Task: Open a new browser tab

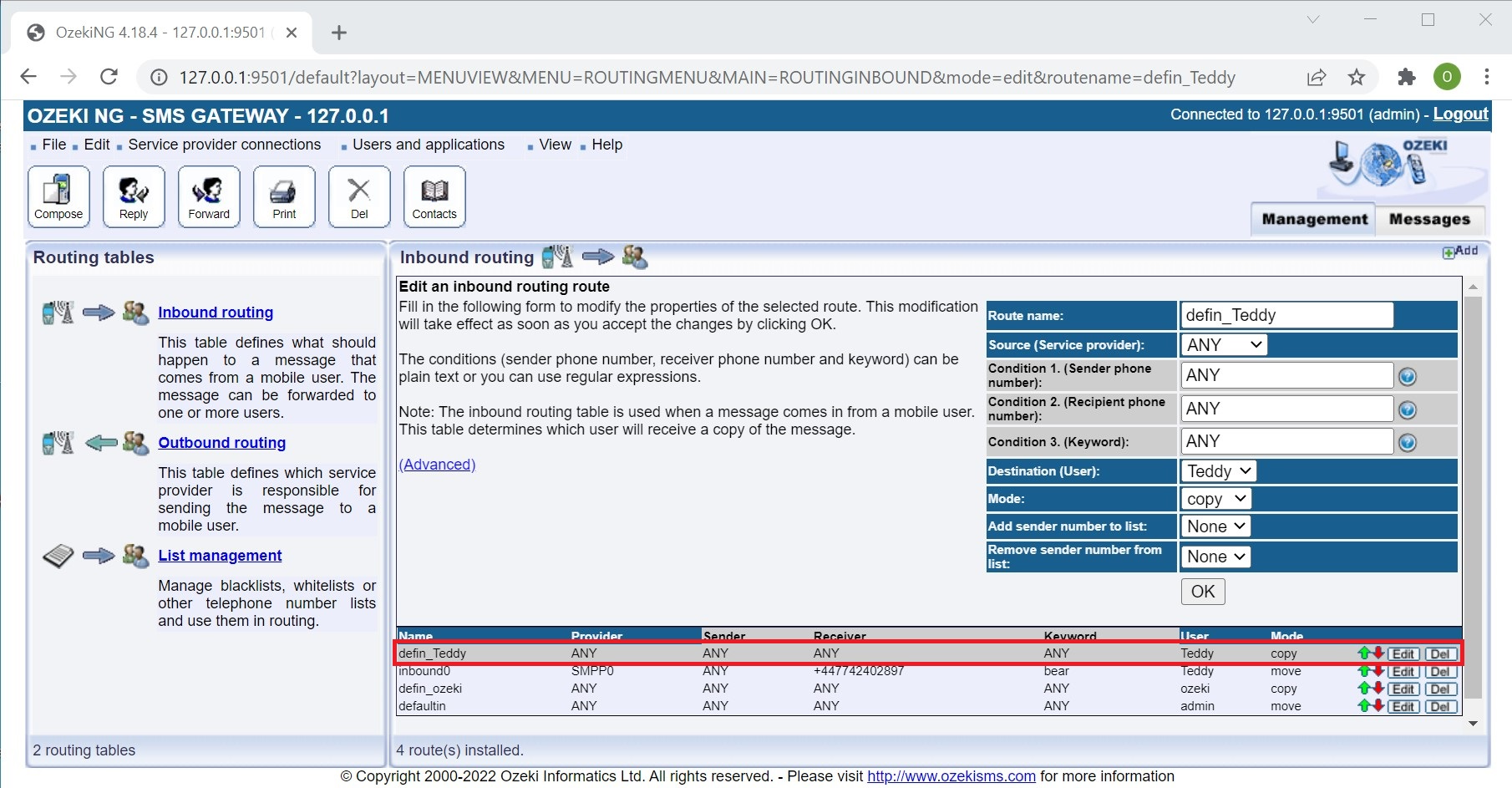Action: pos(338,33)
